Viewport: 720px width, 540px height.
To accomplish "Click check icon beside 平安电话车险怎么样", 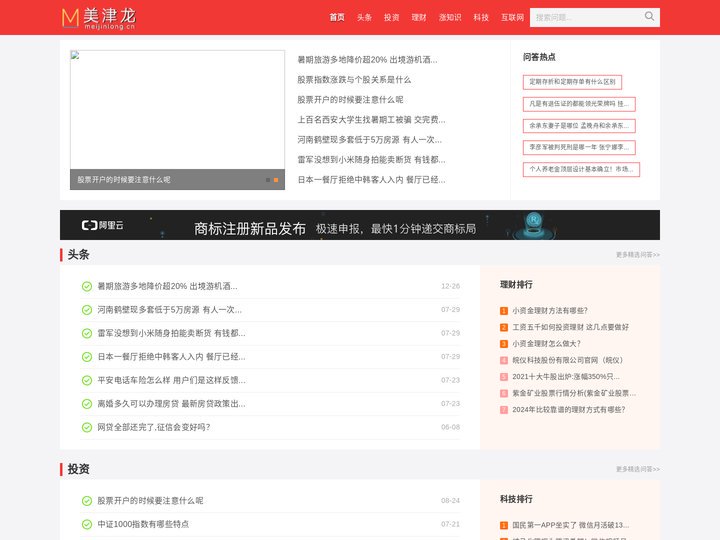I will [x=87, y=380].
